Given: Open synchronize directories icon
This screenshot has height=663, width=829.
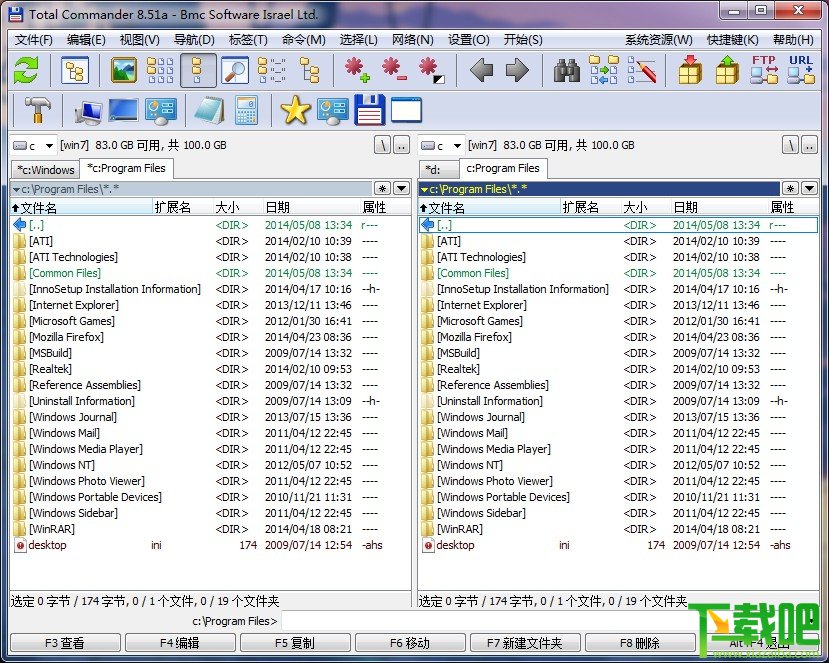Looking at the screenshot, I should tap(604, 70).
